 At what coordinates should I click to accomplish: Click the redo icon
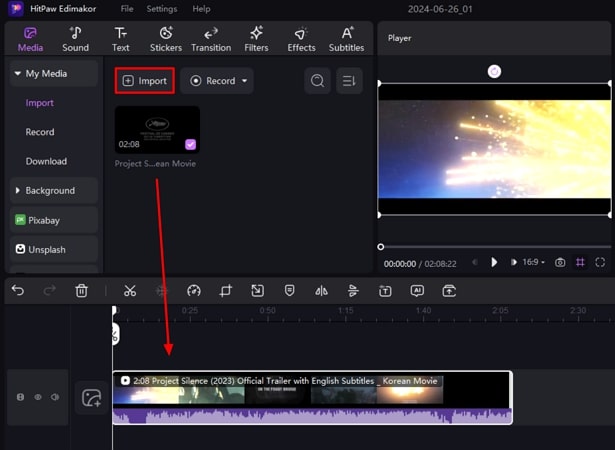[x=49, y=291]
